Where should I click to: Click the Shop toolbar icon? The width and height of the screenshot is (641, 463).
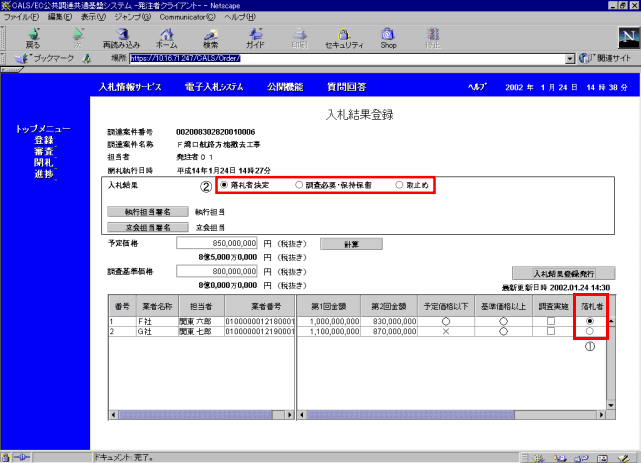[388, 38]
